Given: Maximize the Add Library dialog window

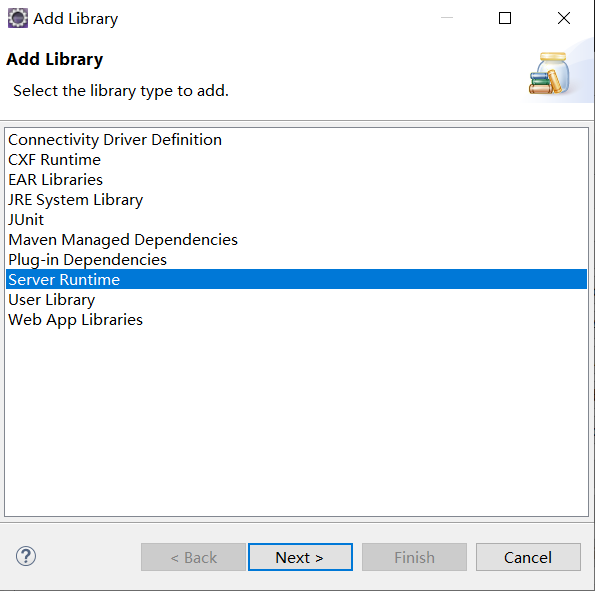Looking at the screenshot, I should [505, 18].
